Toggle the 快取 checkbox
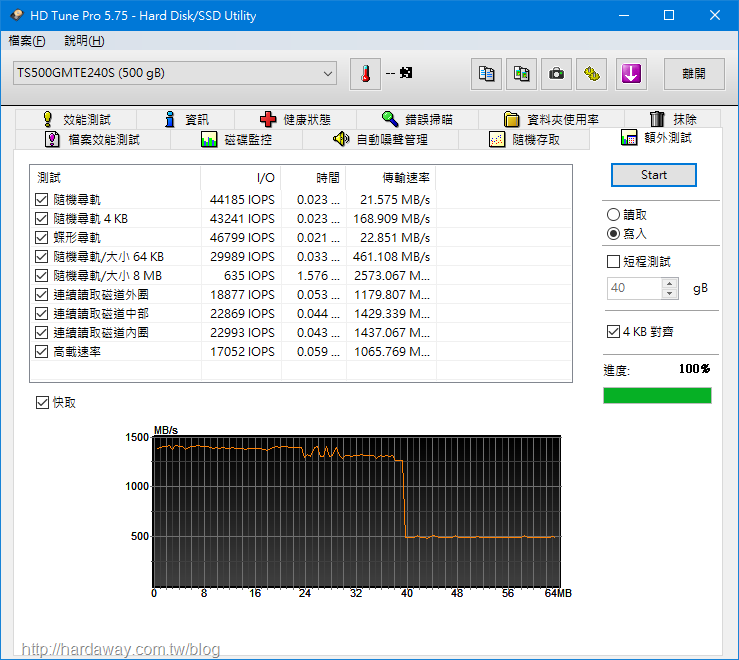The width and height of the screenshot is (739, 660). point(42,403)
